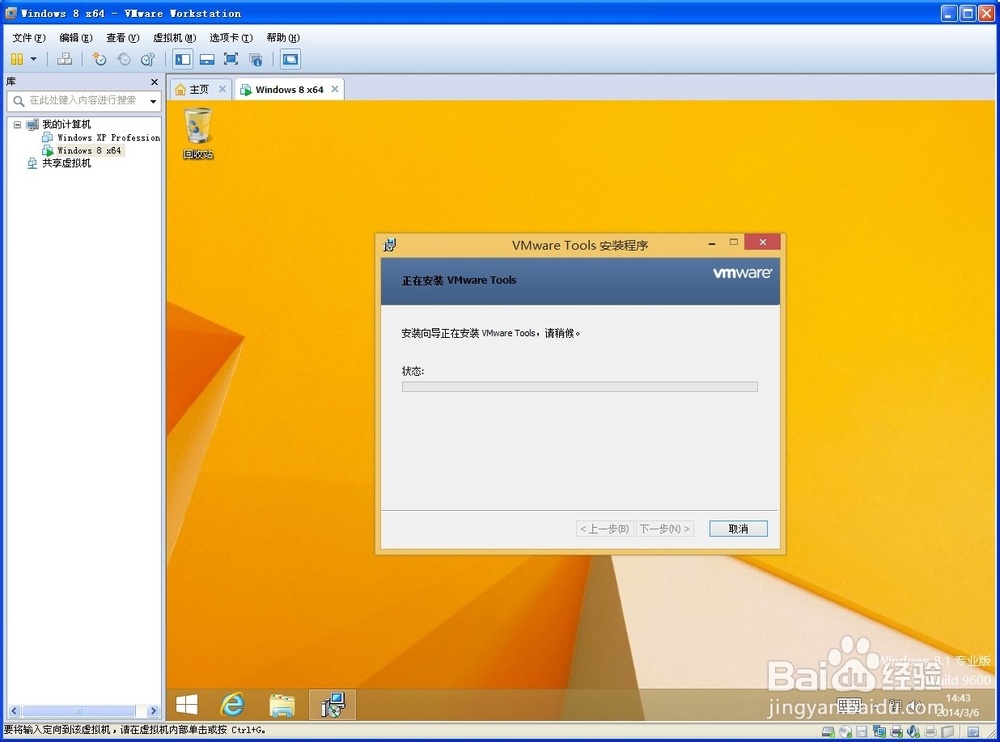Screen dimensions: 1000x742
Task: Click the Suspend (pause) toolbar icon
Action: coord(17,59)
